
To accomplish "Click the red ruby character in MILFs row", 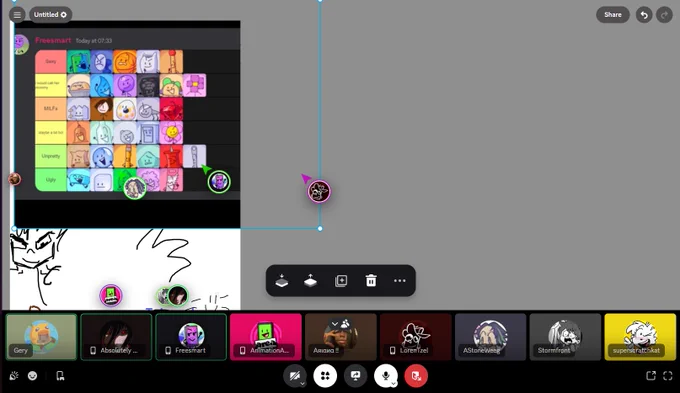I will pos(171,108).
